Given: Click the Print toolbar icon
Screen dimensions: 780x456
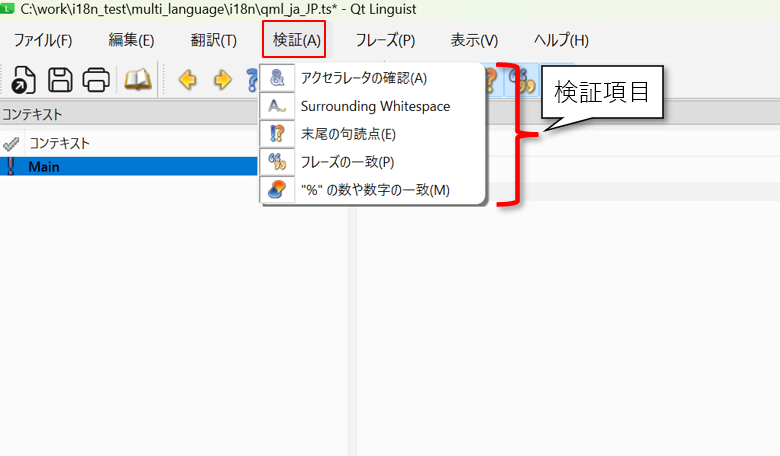Looking at the screenshot, I should (96, 80).
